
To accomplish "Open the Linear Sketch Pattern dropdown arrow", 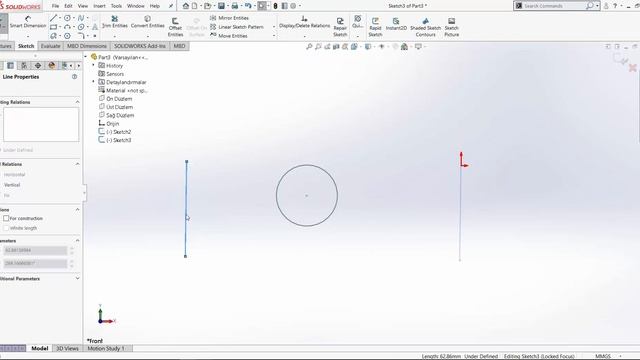I will click(x=273, y=27).
